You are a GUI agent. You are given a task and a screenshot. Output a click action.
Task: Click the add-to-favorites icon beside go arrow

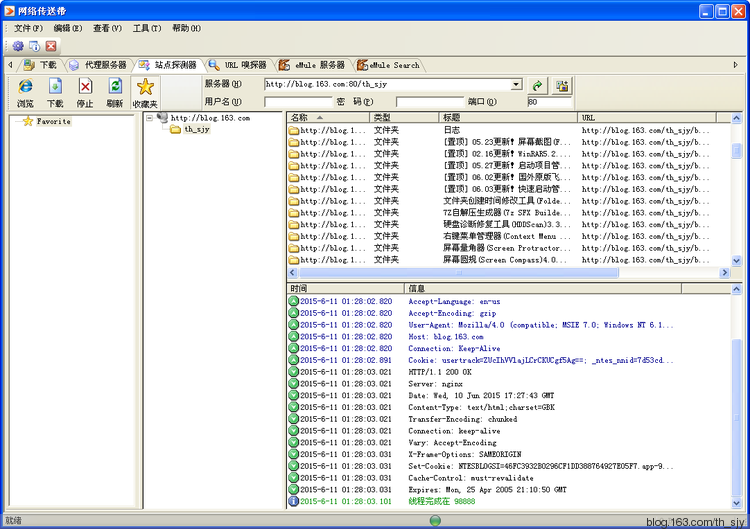pyautogui.click(x=562, y=86)
